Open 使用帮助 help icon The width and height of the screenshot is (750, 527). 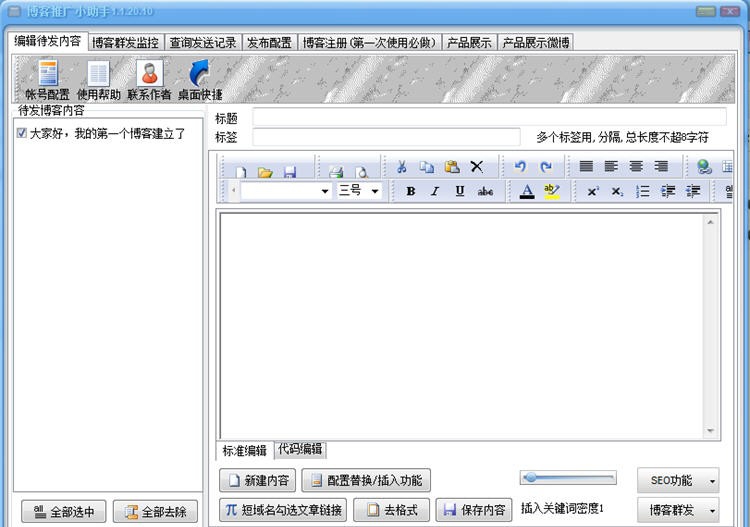pyautogui.click(x=99, y=79)
